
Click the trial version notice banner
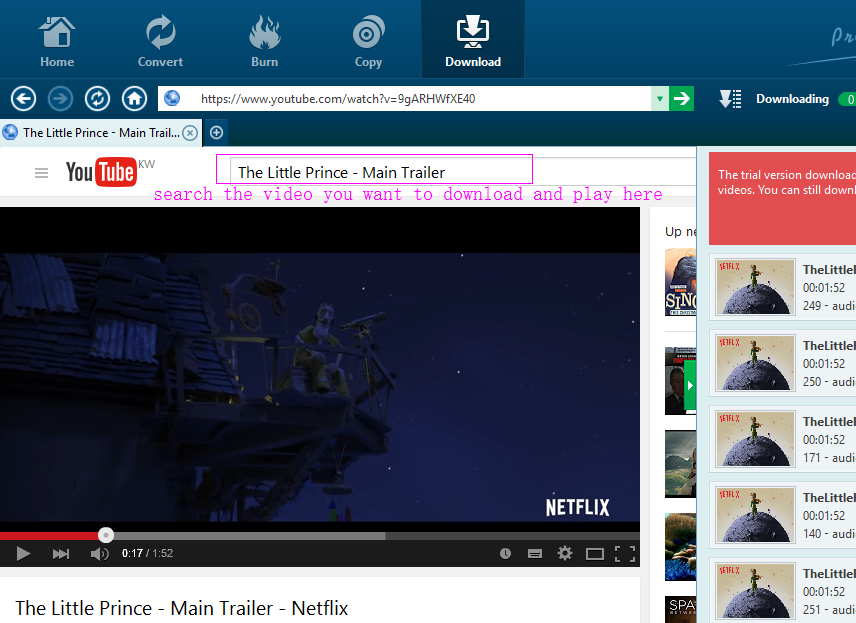pyautogui.click(x=782, y=198)
